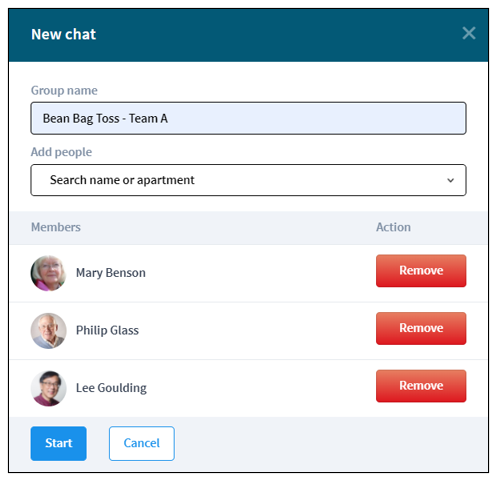Expand the dropdown chevron arrow
The image size is (499, 481).
pyautogui.click(x=450, y=180)
